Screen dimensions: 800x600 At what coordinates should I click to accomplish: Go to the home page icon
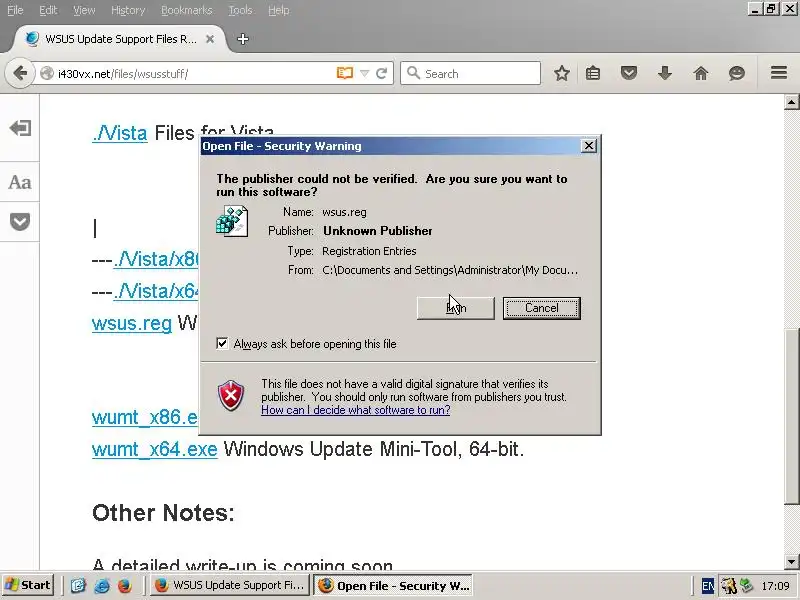coord(701,73)
